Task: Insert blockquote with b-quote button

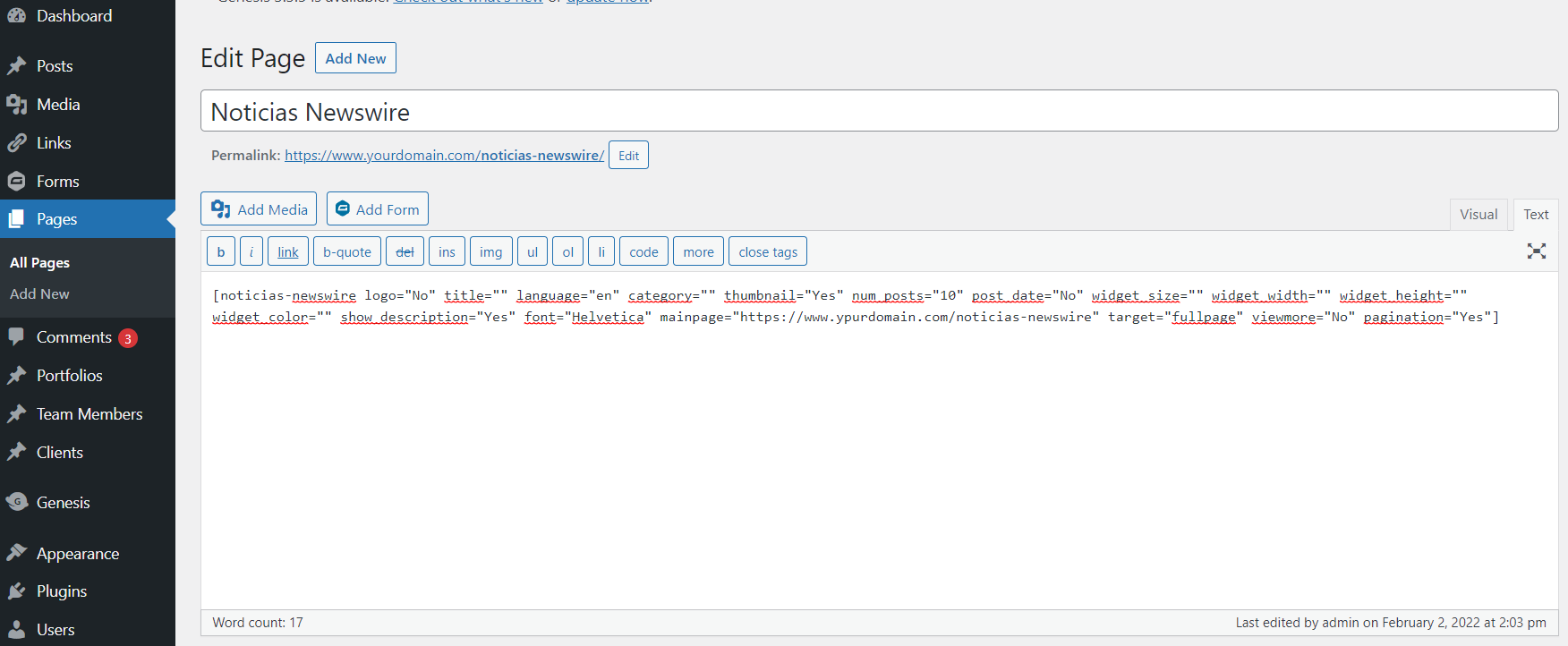Action: [347, 252]
